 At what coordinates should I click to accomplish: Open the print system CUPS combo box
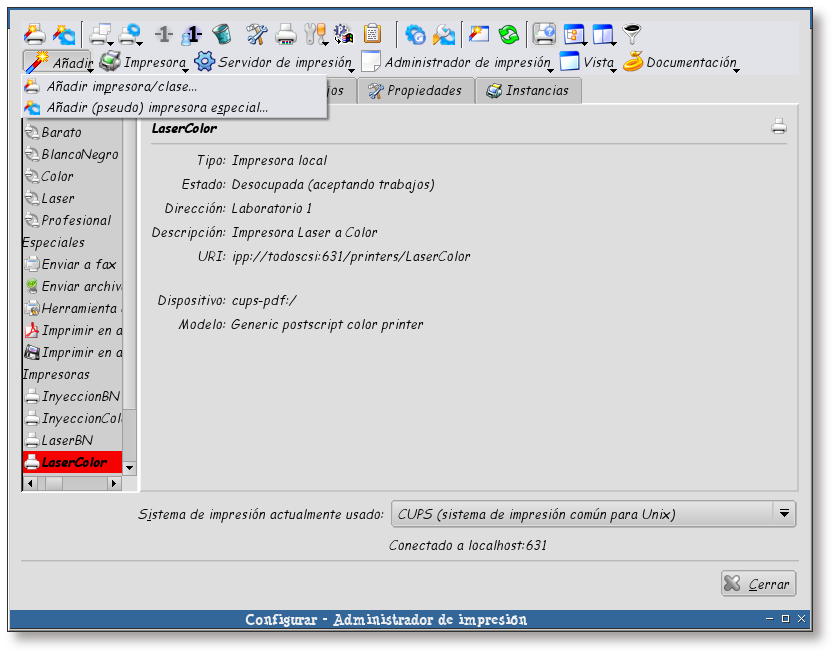tap(593, 514)
